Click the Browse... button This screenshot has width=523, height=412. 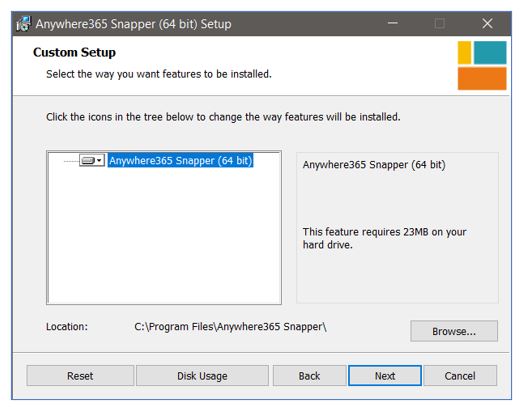click(454, 331)
